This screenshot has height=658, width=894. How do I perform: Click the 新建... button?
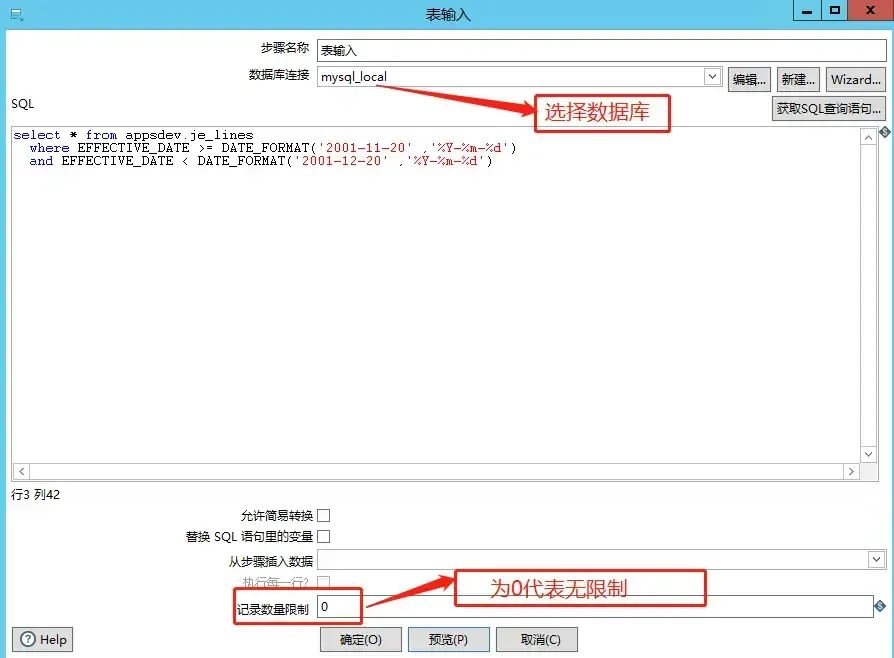[798, 80]
